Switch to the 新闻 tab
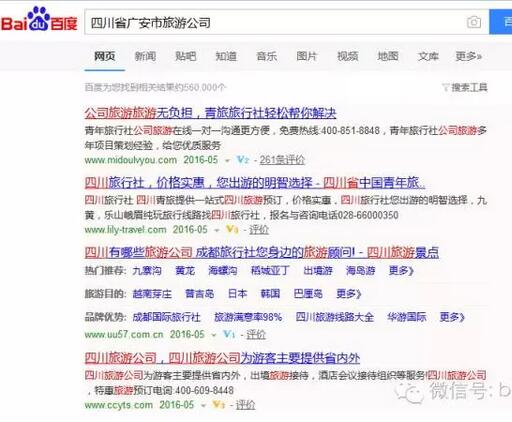 (145, 56)
